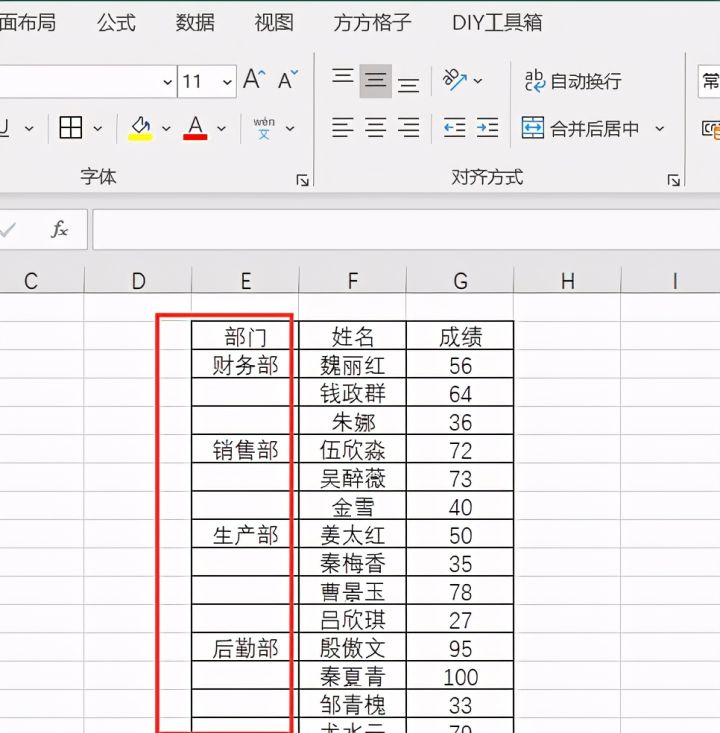Click the Decrease Font Size icon
Image resolution: width=720 pixels, height=733 pixels.
coord(288,80)
